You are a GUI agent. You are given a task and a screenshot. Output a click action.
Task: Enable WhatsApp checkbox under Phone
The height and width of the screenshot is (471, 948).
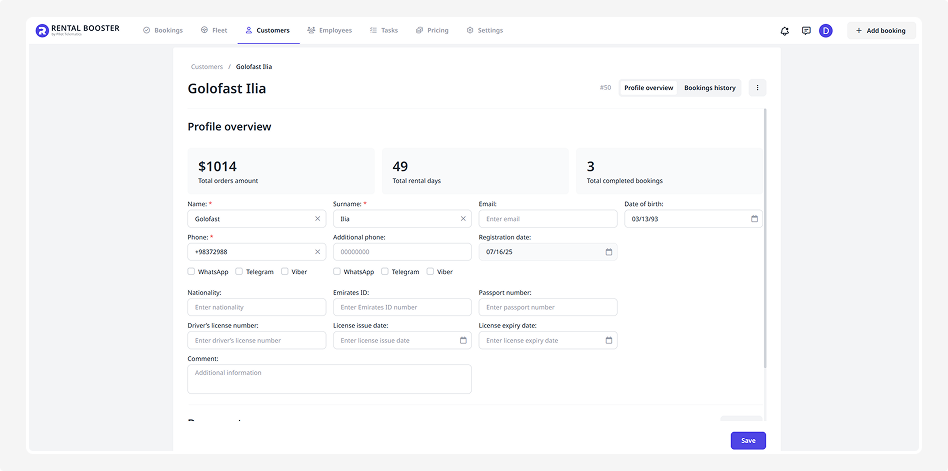pos(191,271)
